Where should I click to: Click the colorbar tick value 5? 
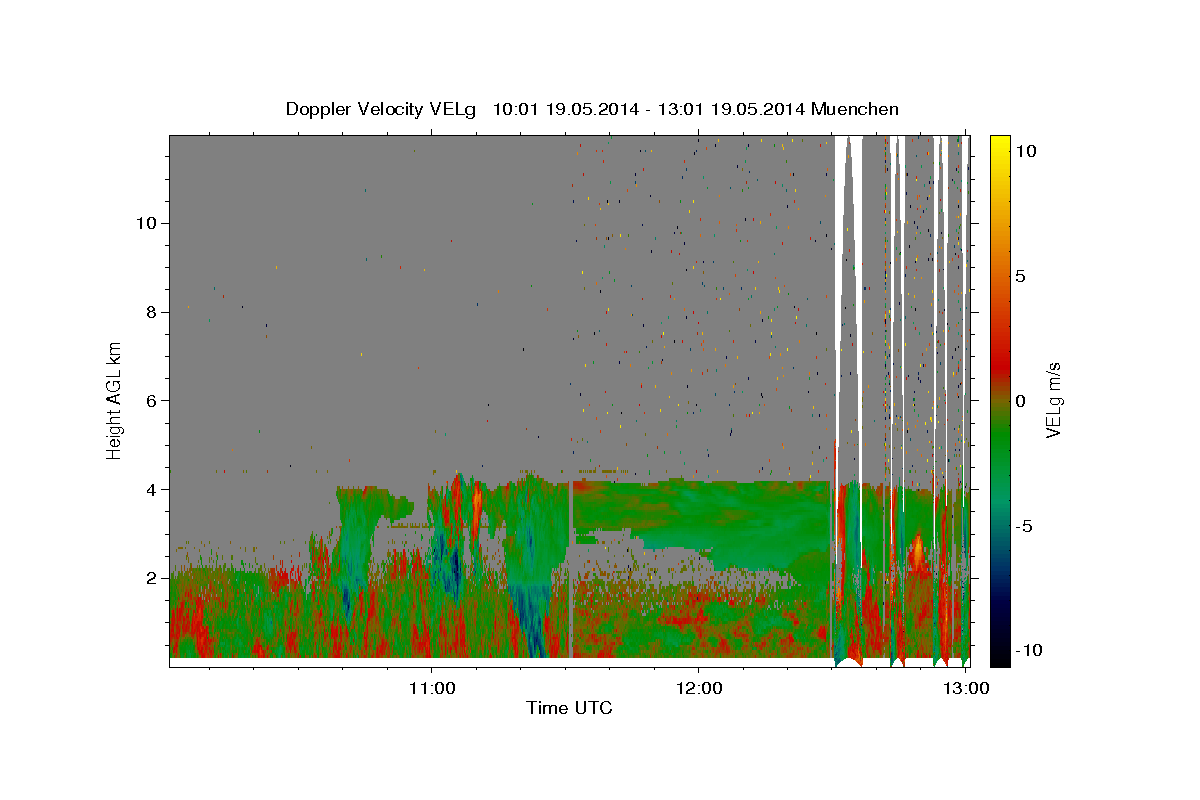(x=1020, y=276)
